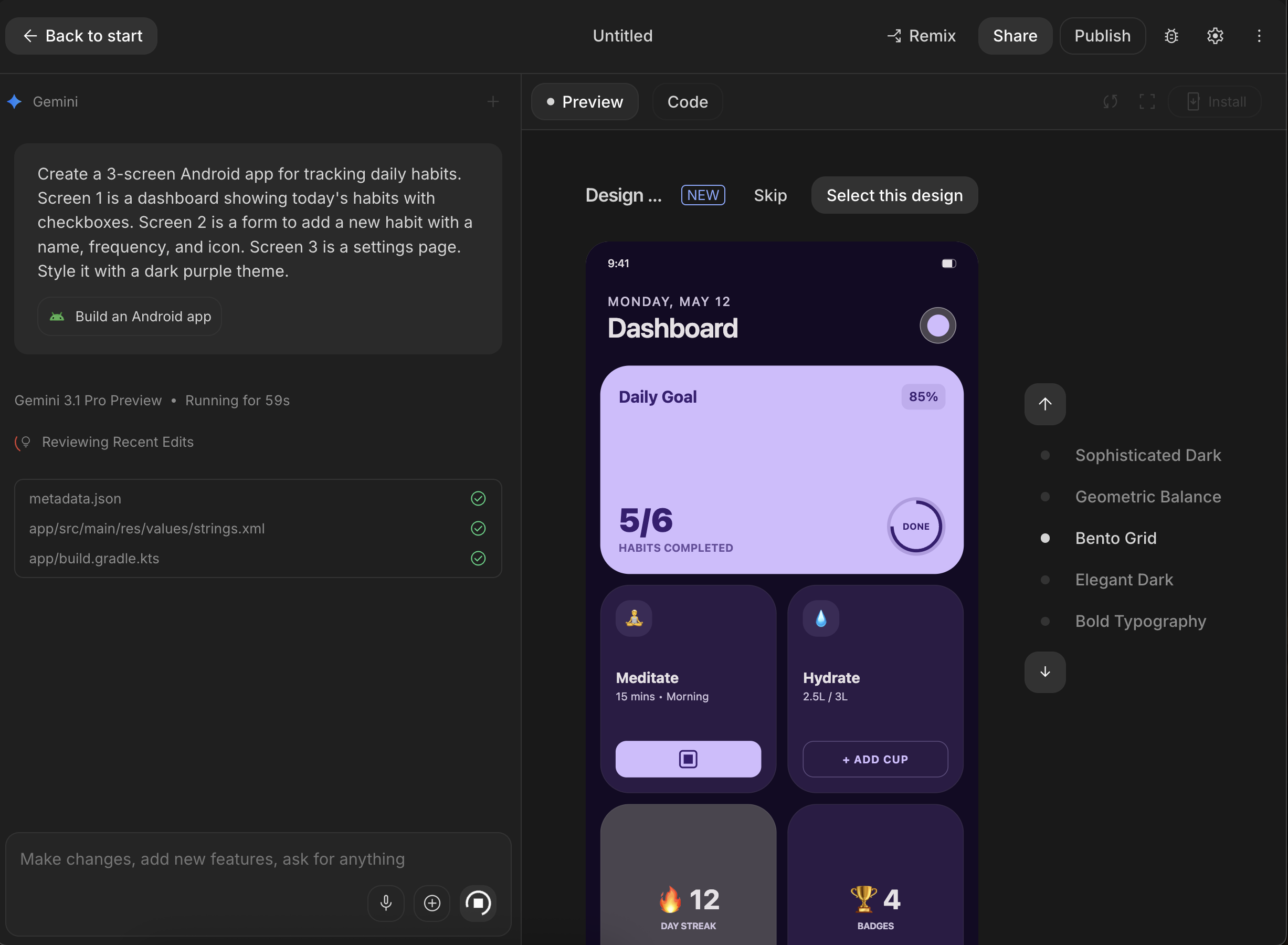Click the debug bug icon in header
The width and height of the screenshot is (1288, 945).
[x=1171, y=36]
